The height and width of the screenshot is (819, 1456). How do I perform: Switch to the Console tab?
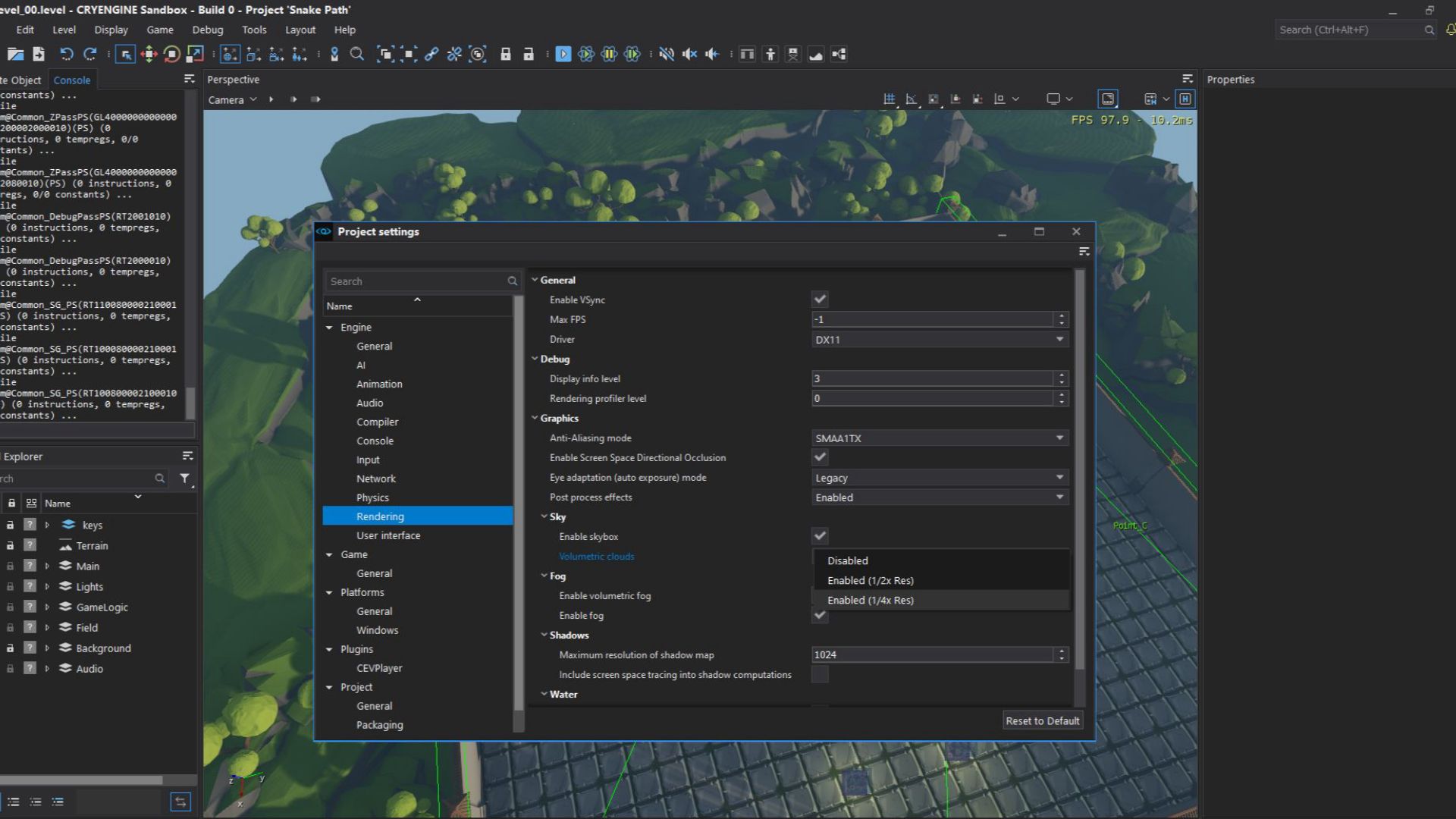pos(72,79)
